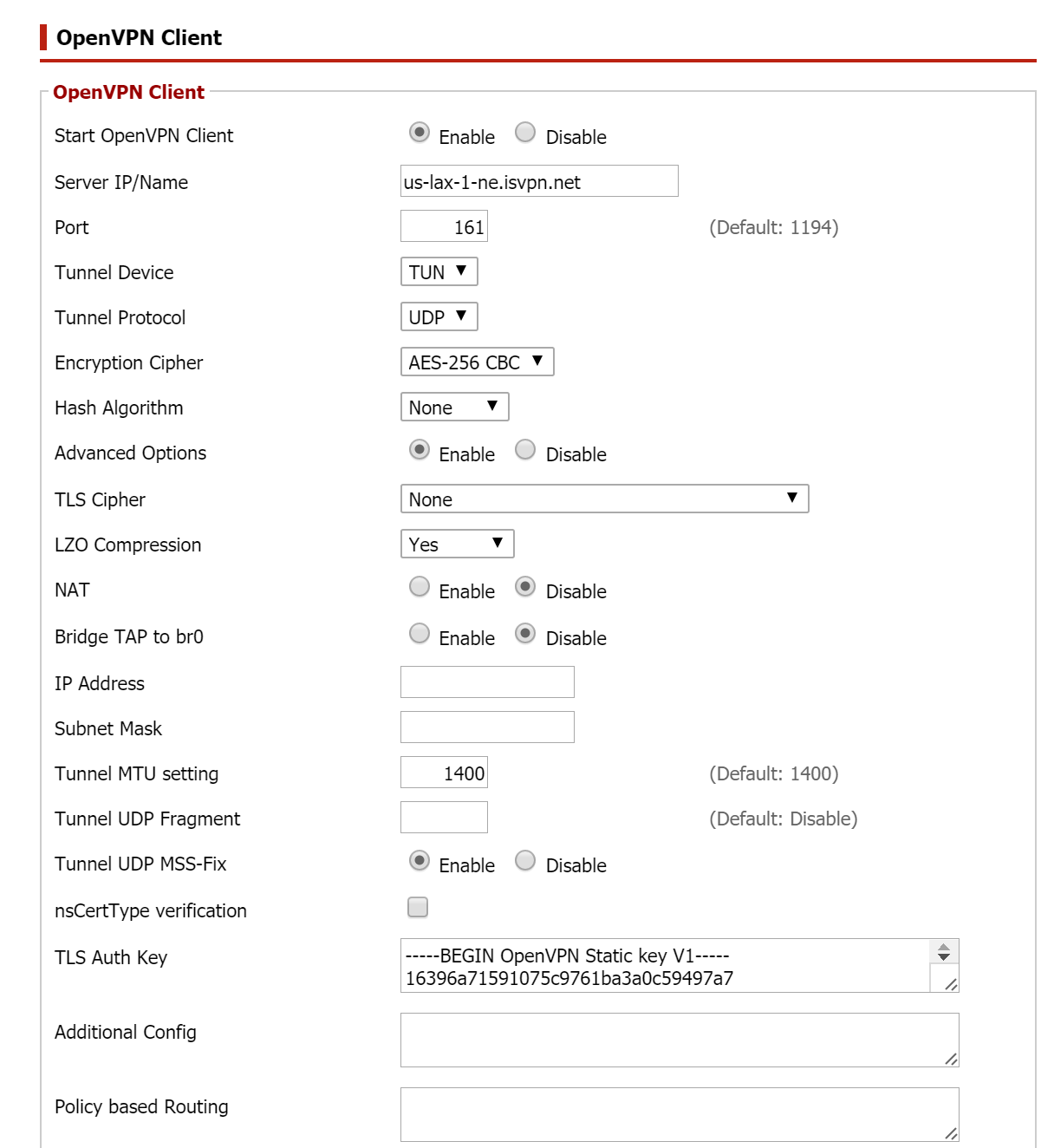Click TLS Auth Key scrollbar down arrow
The image size is (1041, 1148).
click(x=944, y=956)
